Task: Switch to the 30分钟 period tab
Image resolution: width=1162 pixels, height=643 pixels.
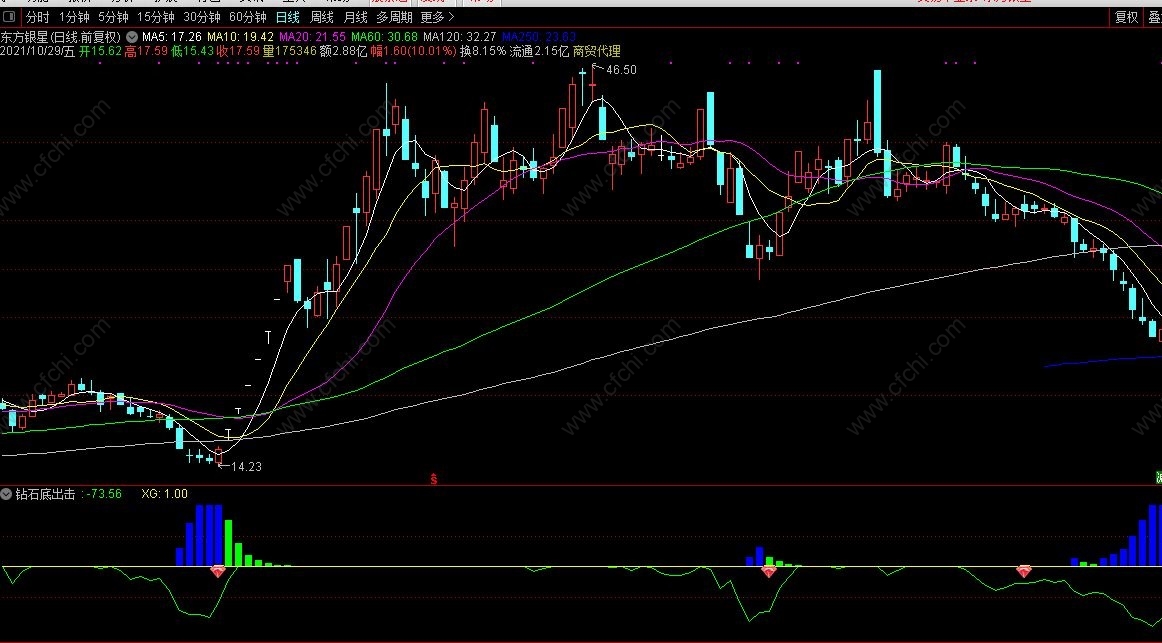Action: [x=202, y=17]
